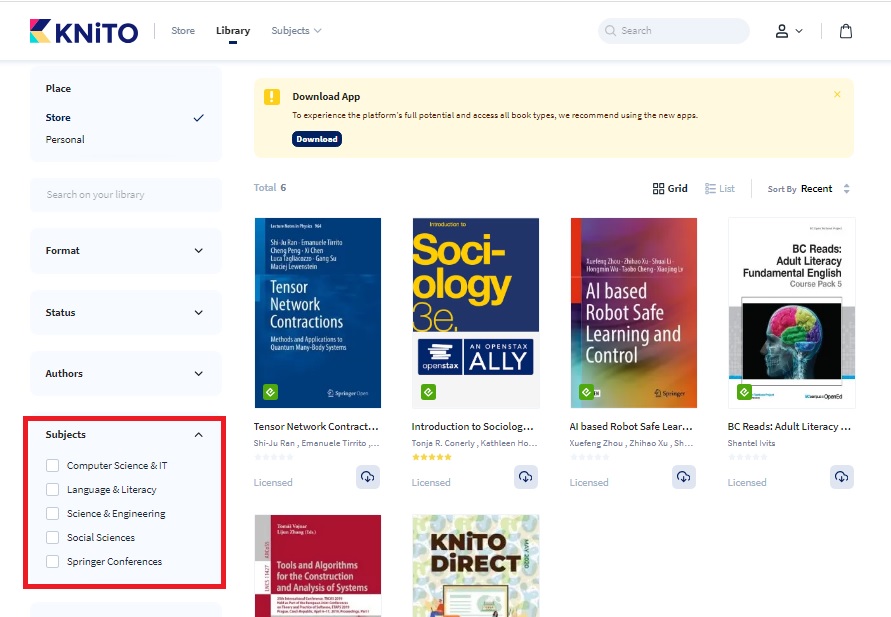Viewport: 891px width, 617px height.
Task: Dismiss the Download App banner
Action: pyautogui.click(x=837, y=95)
